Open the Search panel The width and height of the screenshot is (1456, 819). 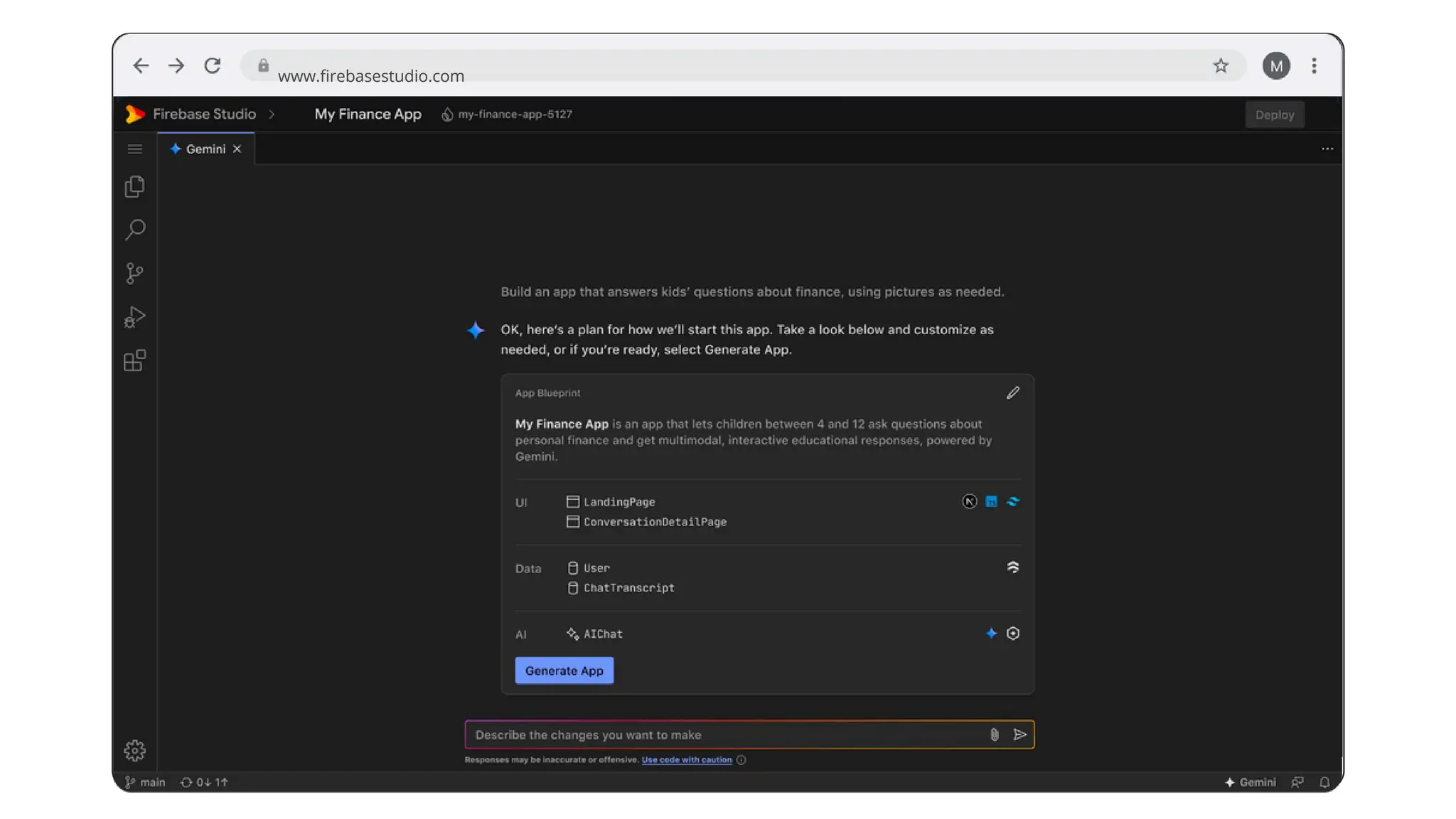[x=135, y=230]
